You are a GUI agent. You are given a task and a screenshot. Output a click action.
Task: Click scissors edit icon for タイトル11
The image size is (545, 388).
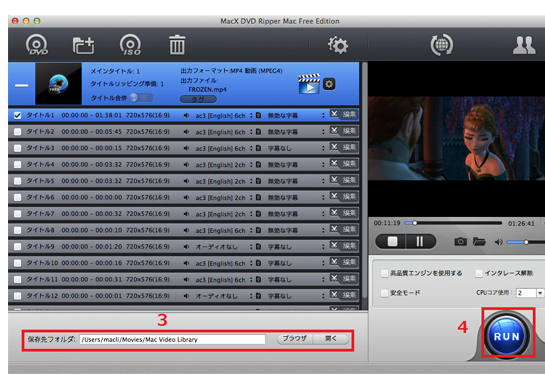point(334,278)
